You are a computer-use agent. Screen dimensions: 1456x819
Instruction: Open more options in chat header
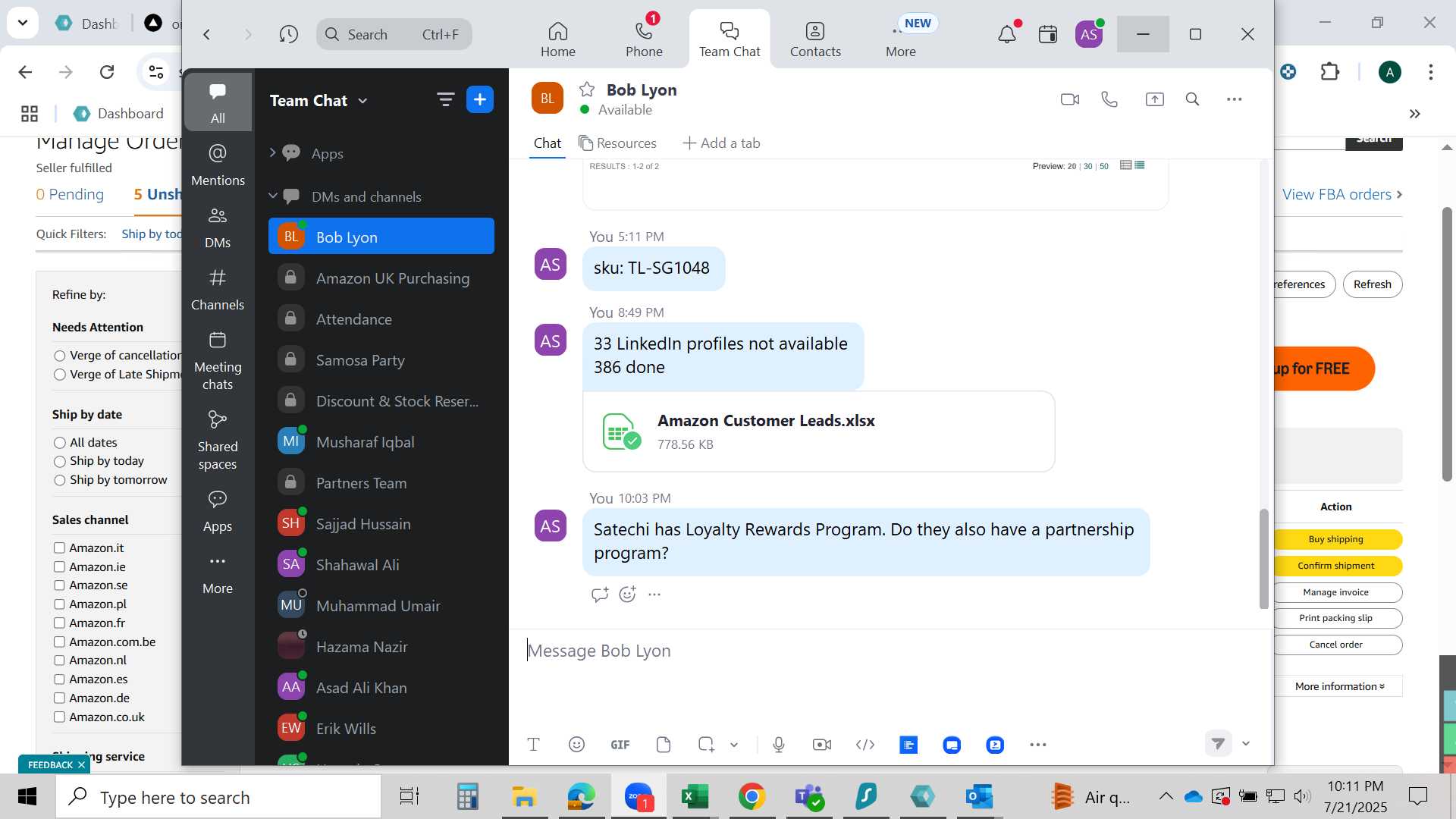coord(1234,99)
